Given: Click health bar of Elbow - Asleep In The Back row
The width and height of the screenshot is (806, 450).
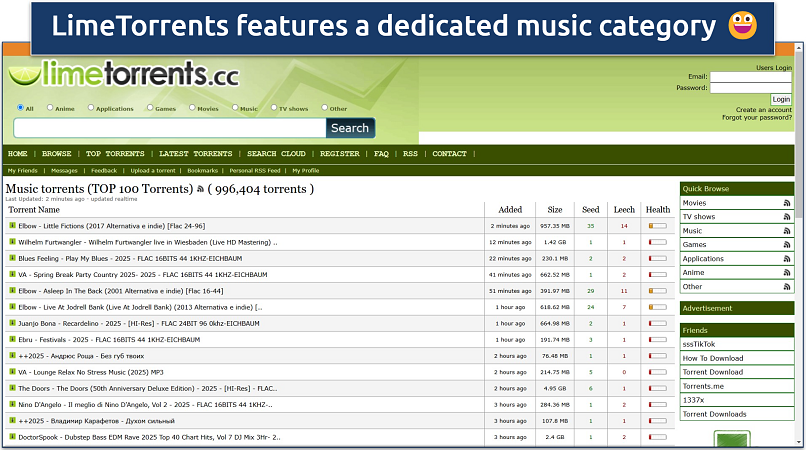Looking at the screenshot, I should tap(657, 291).
